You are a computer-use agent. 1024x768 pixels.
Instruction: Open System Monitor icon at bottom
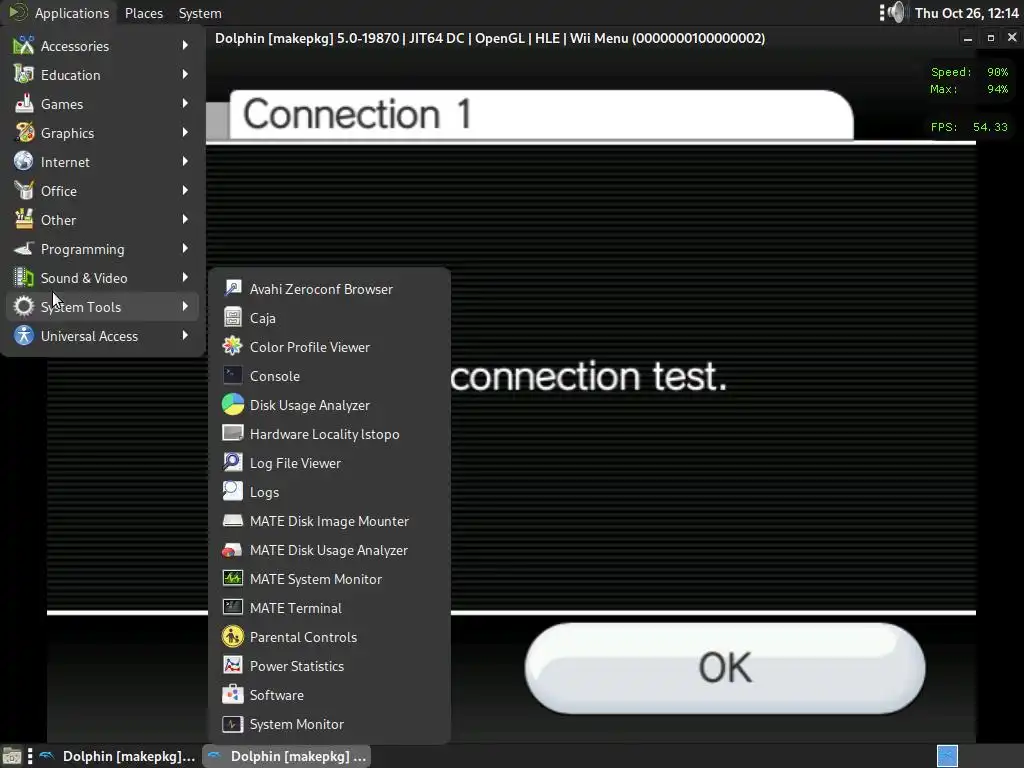click(232, 724)
